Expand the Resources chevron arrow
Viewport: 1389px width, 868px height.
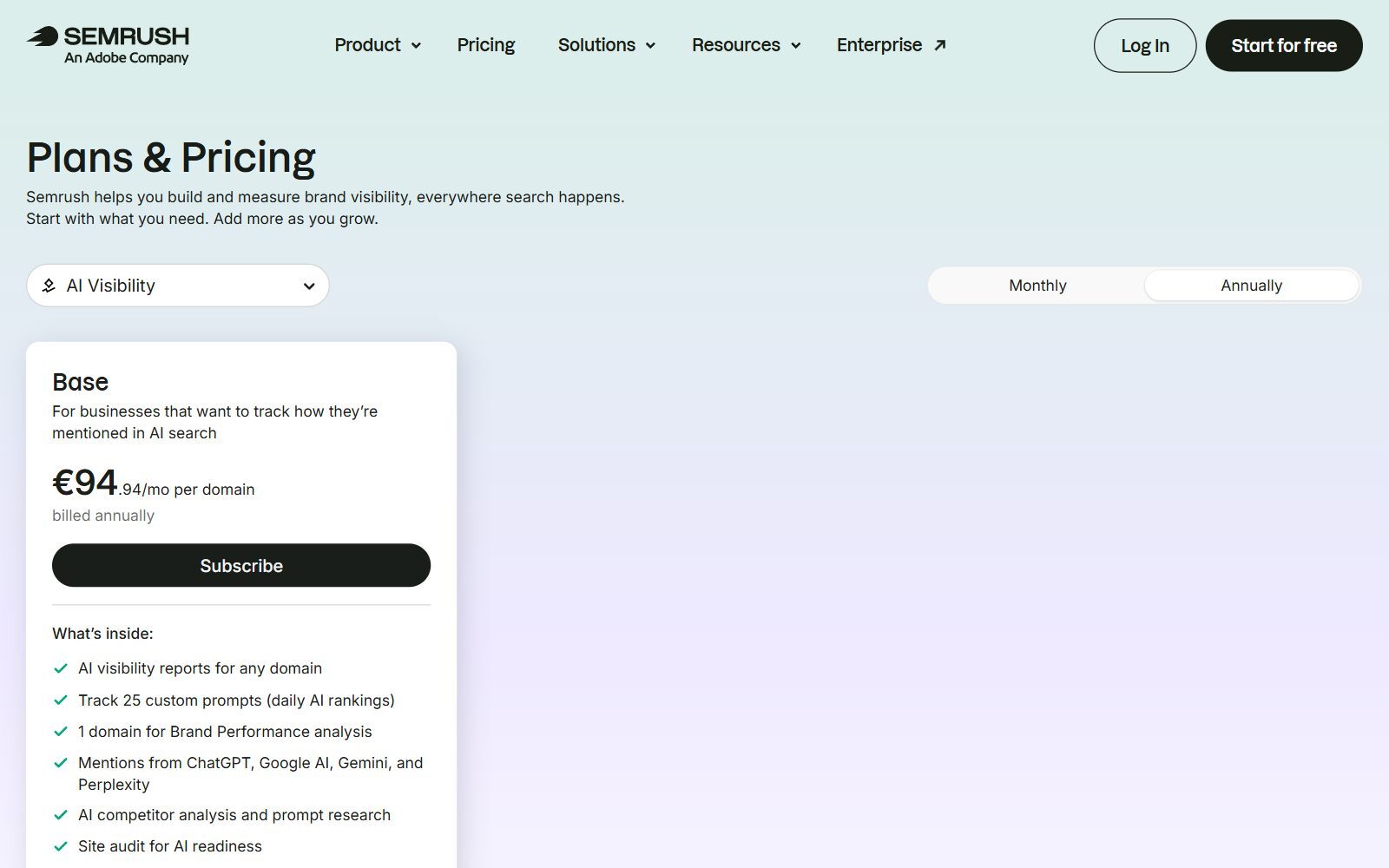coord(795,46)
